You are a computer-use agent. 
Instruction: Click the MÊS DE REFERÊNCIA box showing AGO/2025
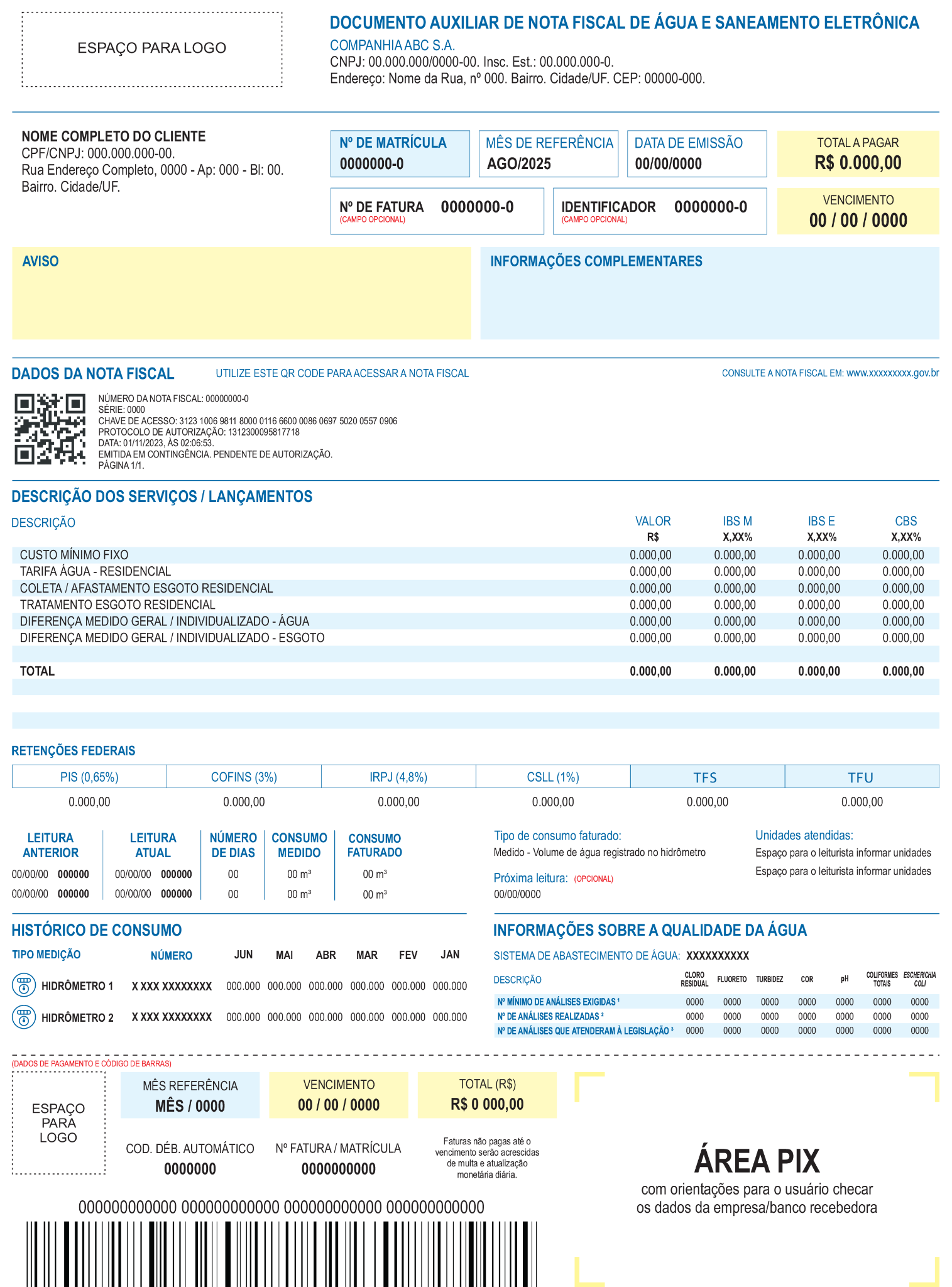tap(549, 153)
